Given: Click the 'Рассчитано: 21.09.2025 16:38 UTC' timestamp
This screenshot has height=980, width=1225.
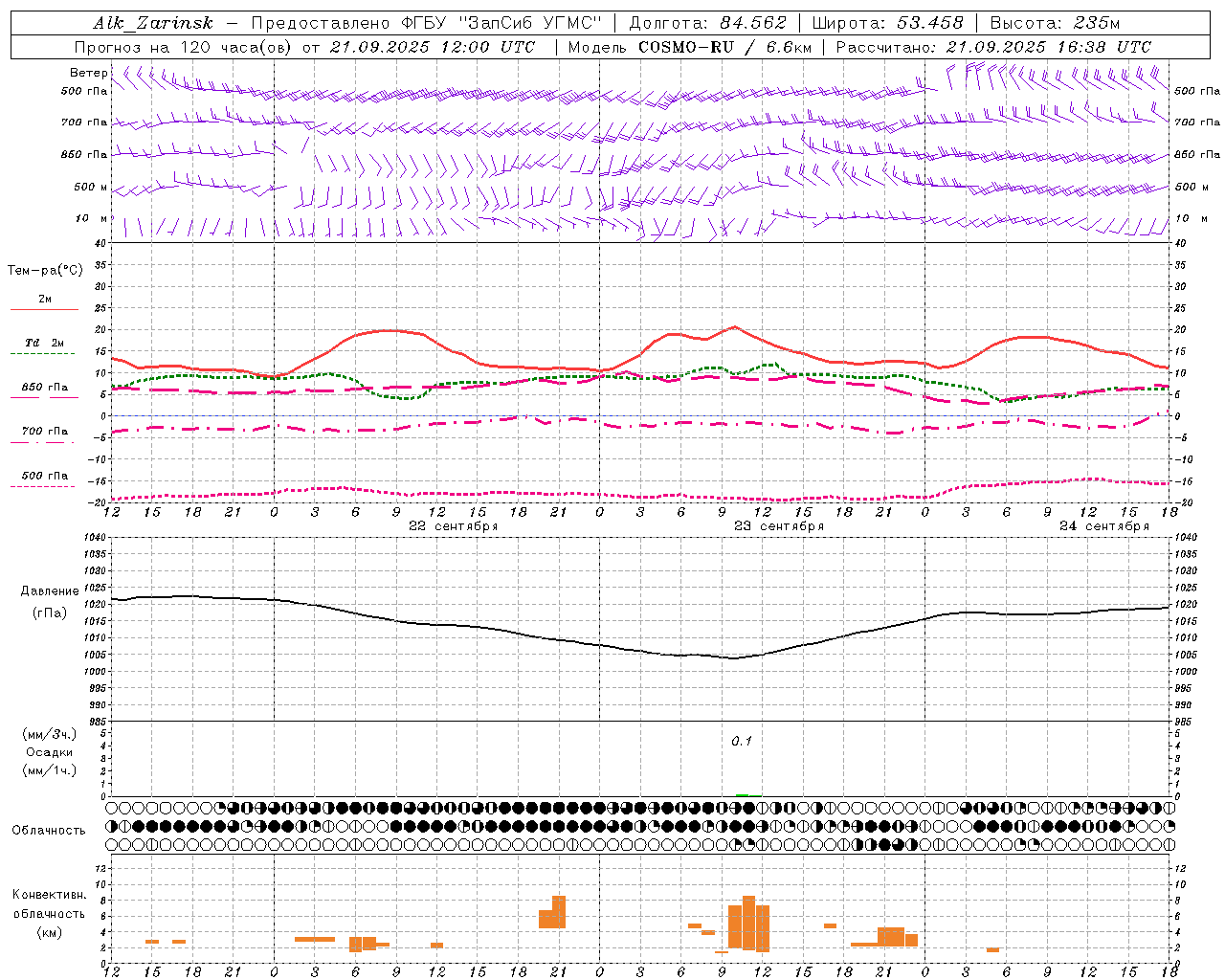Looking at the screenshot, I should click(993, 47).
